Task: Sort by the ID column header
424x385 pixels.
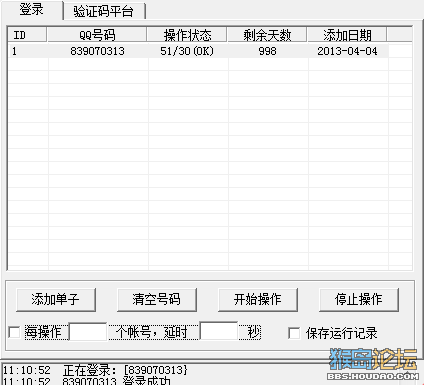Action: coord(27,35)
